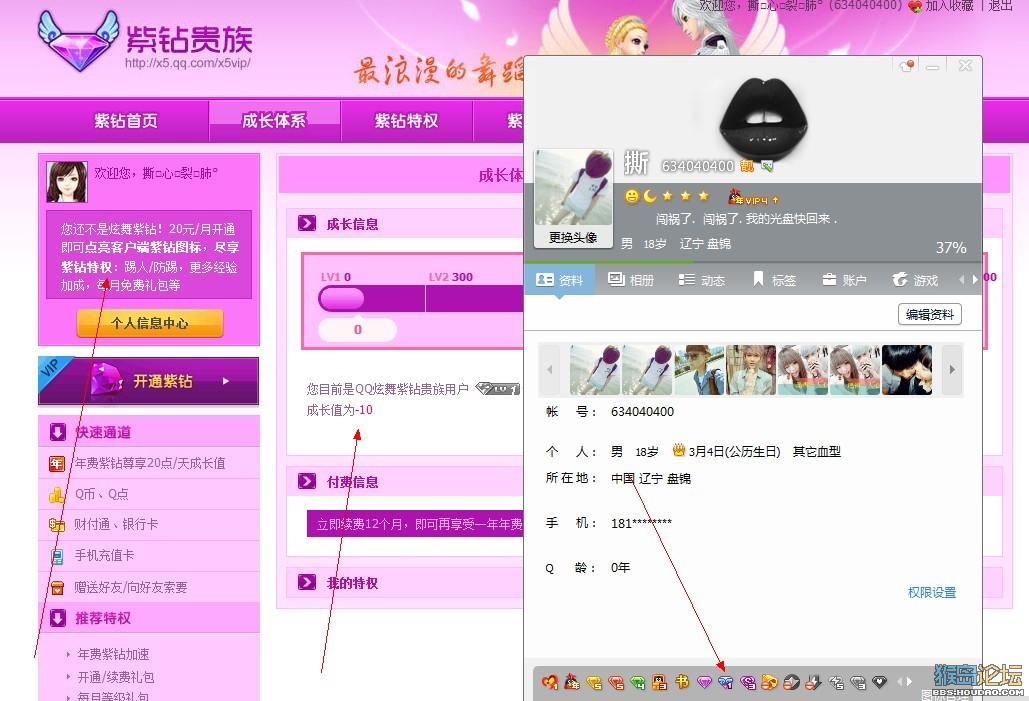Show the next page of profile badges

(909, 682)
